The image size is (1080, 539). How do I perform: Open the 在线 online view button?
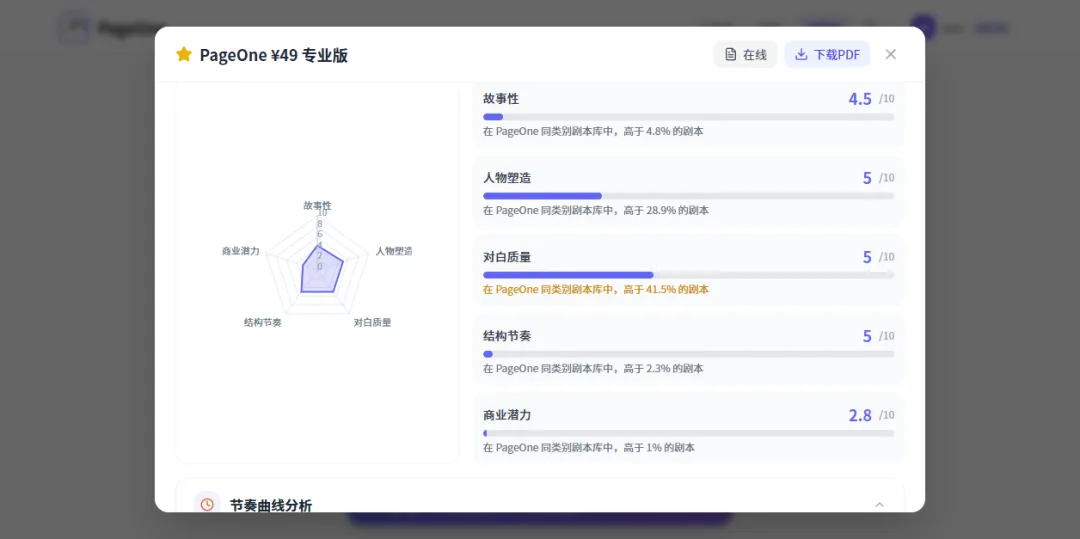745,54
